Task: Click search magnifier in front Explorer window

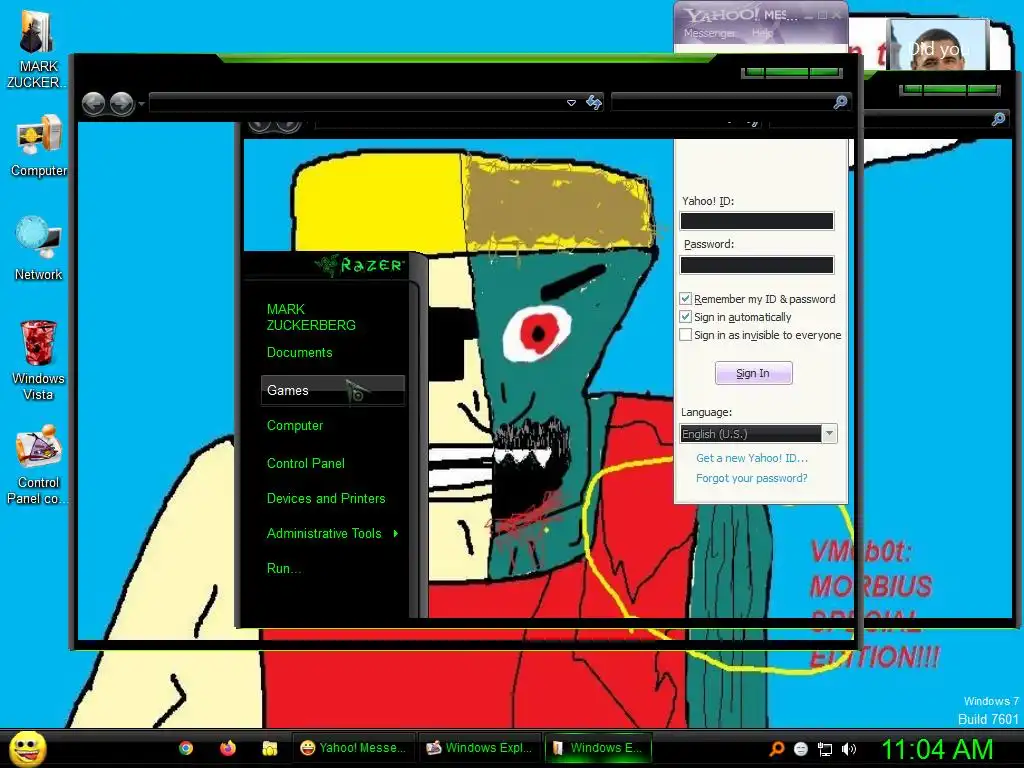Action: [x=840, y=102]
